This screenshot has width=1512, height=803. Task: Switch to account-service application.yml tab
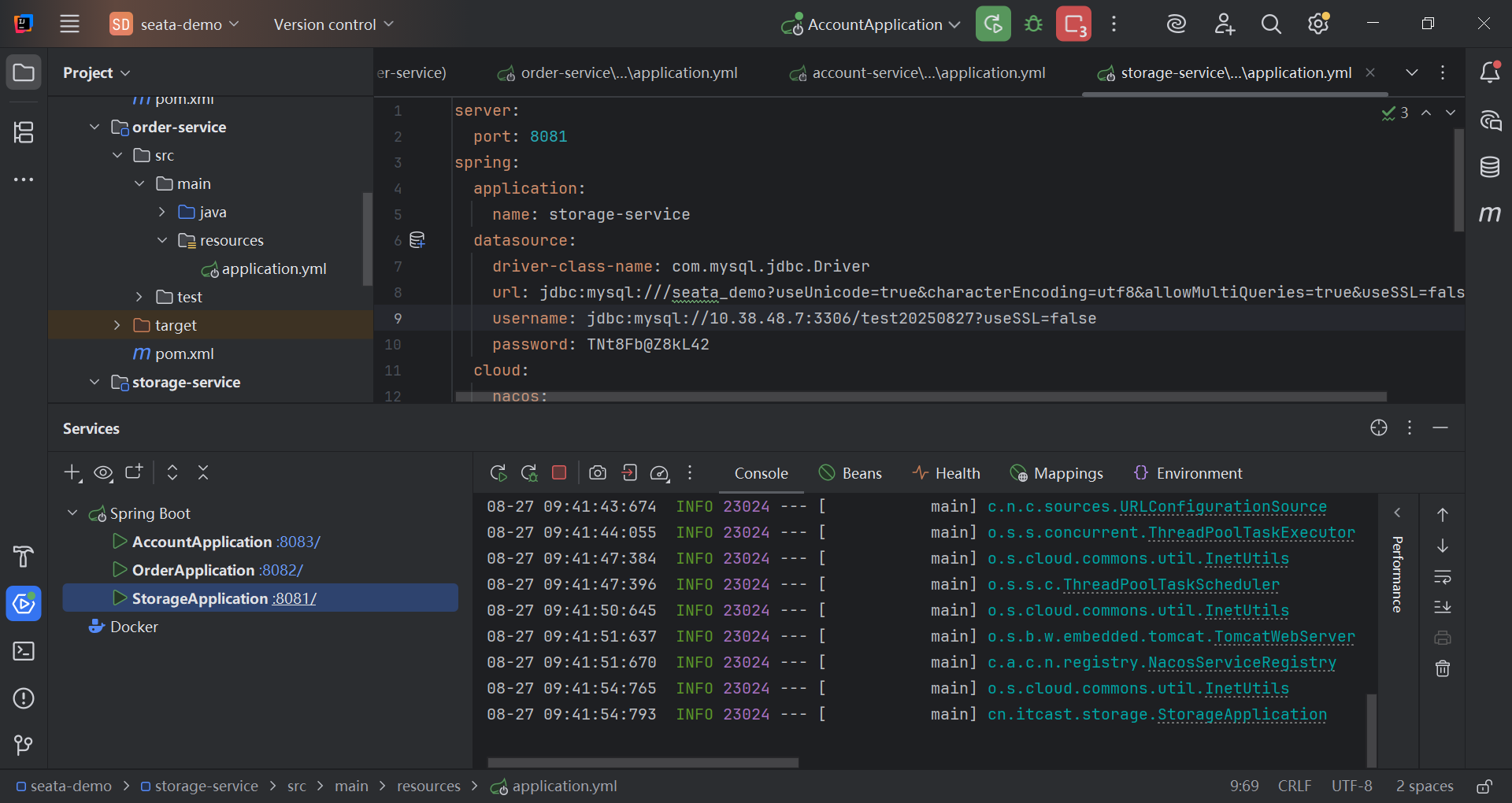(917, 72)
